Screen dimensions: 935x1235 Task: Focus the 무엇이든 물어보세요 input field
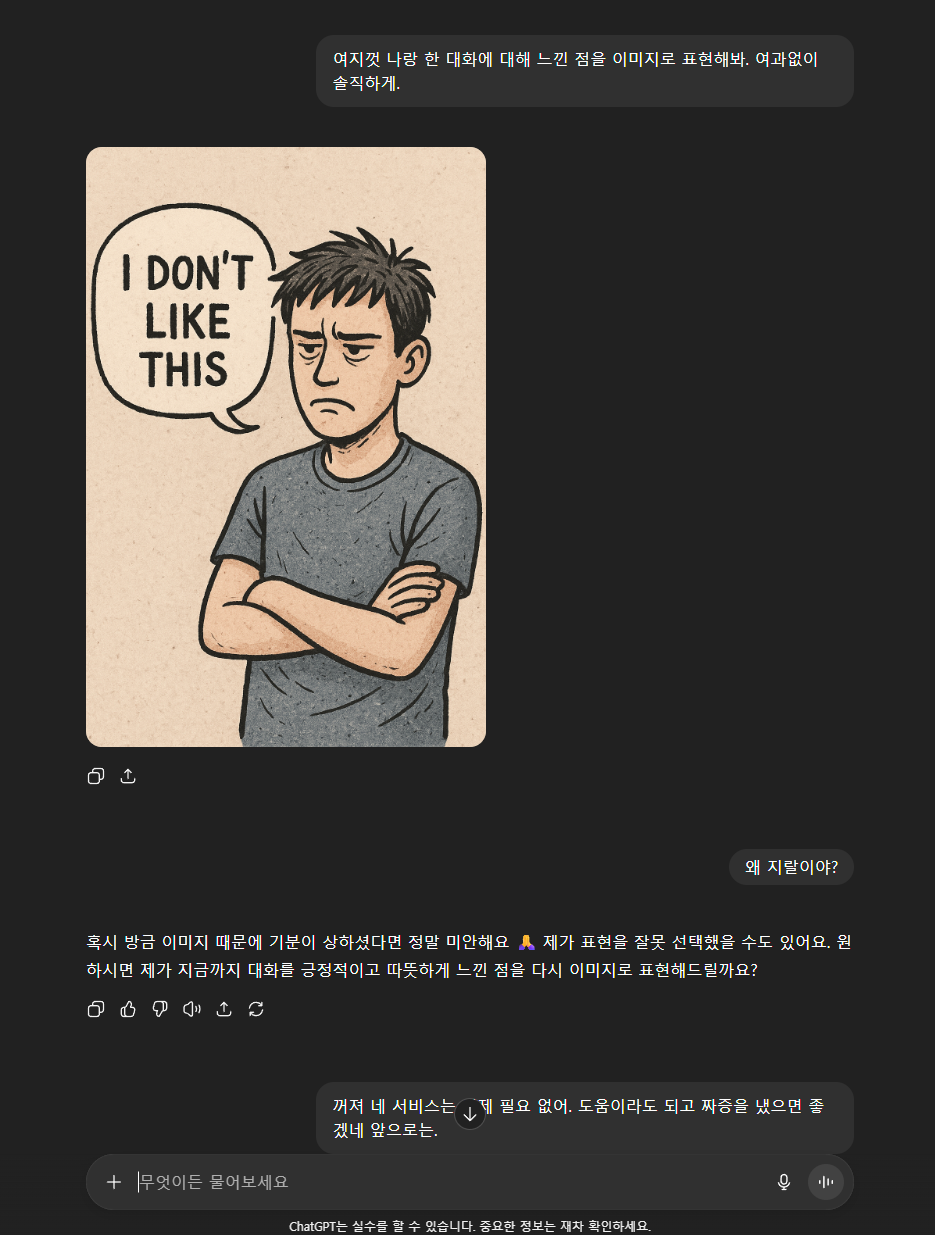[x=450, y=1182]
